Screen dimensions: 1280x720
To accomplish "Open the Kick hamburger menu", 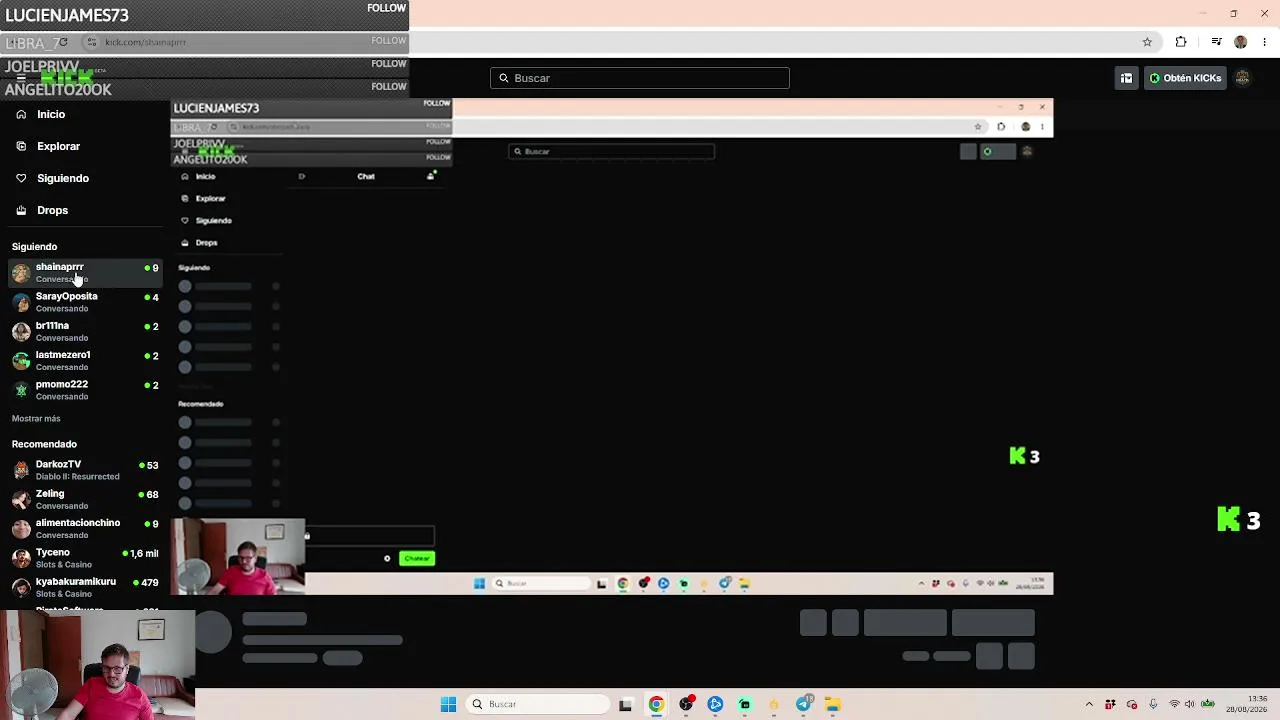I will (20, 78).
